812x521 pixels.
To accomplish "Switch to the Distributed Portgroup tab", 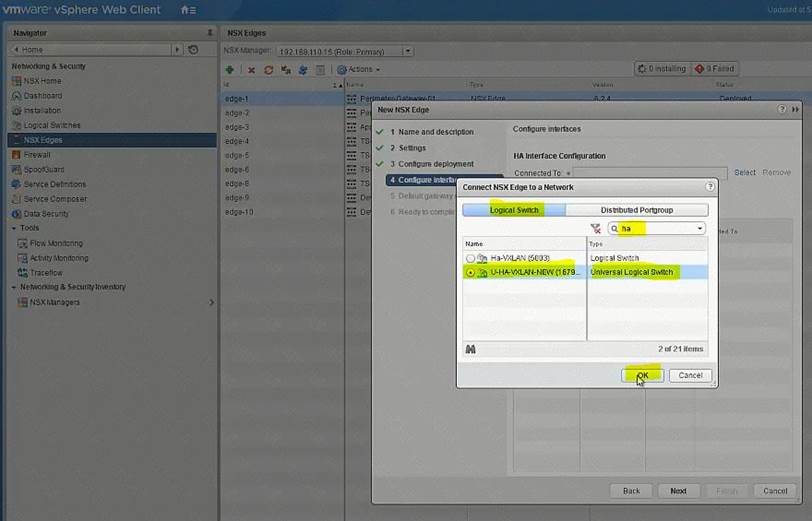I will (636, 210).
